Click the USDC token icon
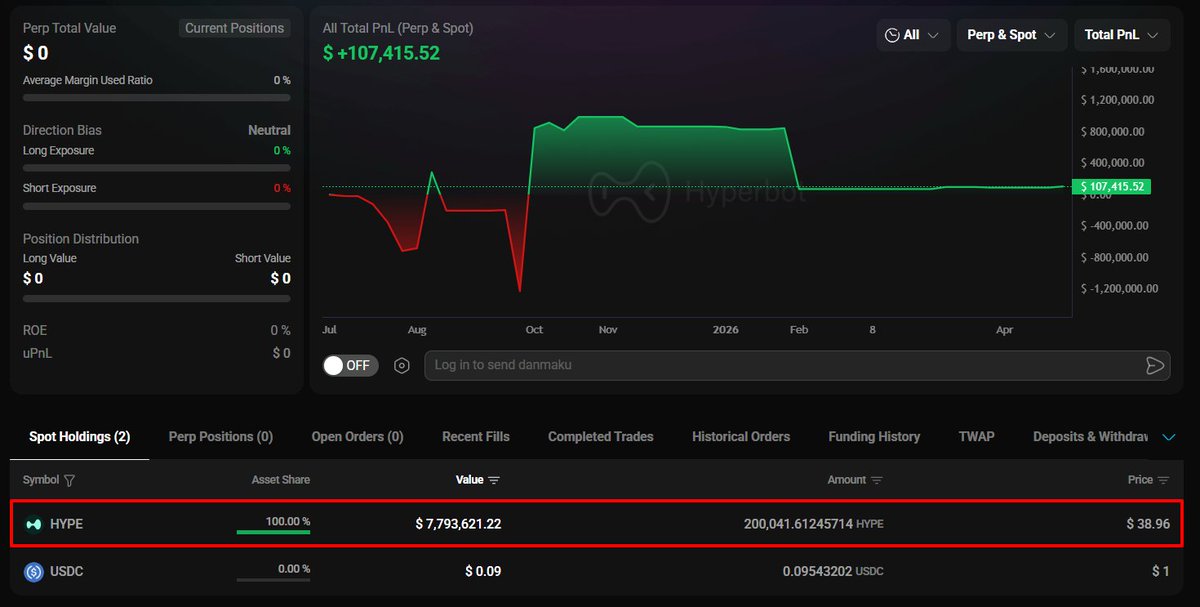Viewport: 1200px width, 607px height. tap(34, 572)
